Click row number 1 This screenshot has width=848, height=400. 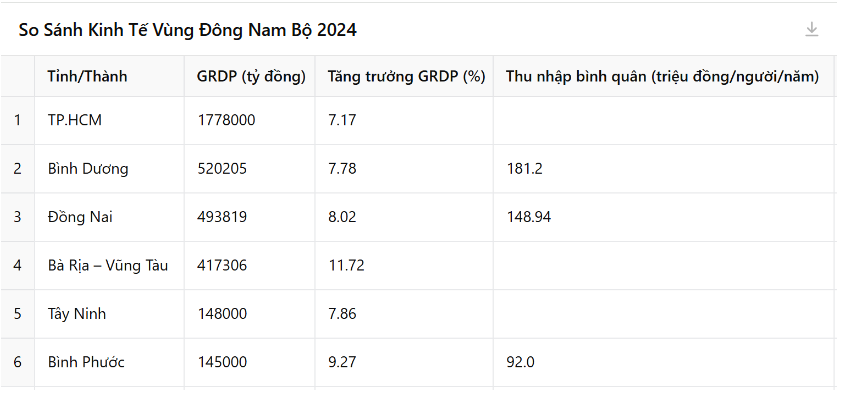17,120
